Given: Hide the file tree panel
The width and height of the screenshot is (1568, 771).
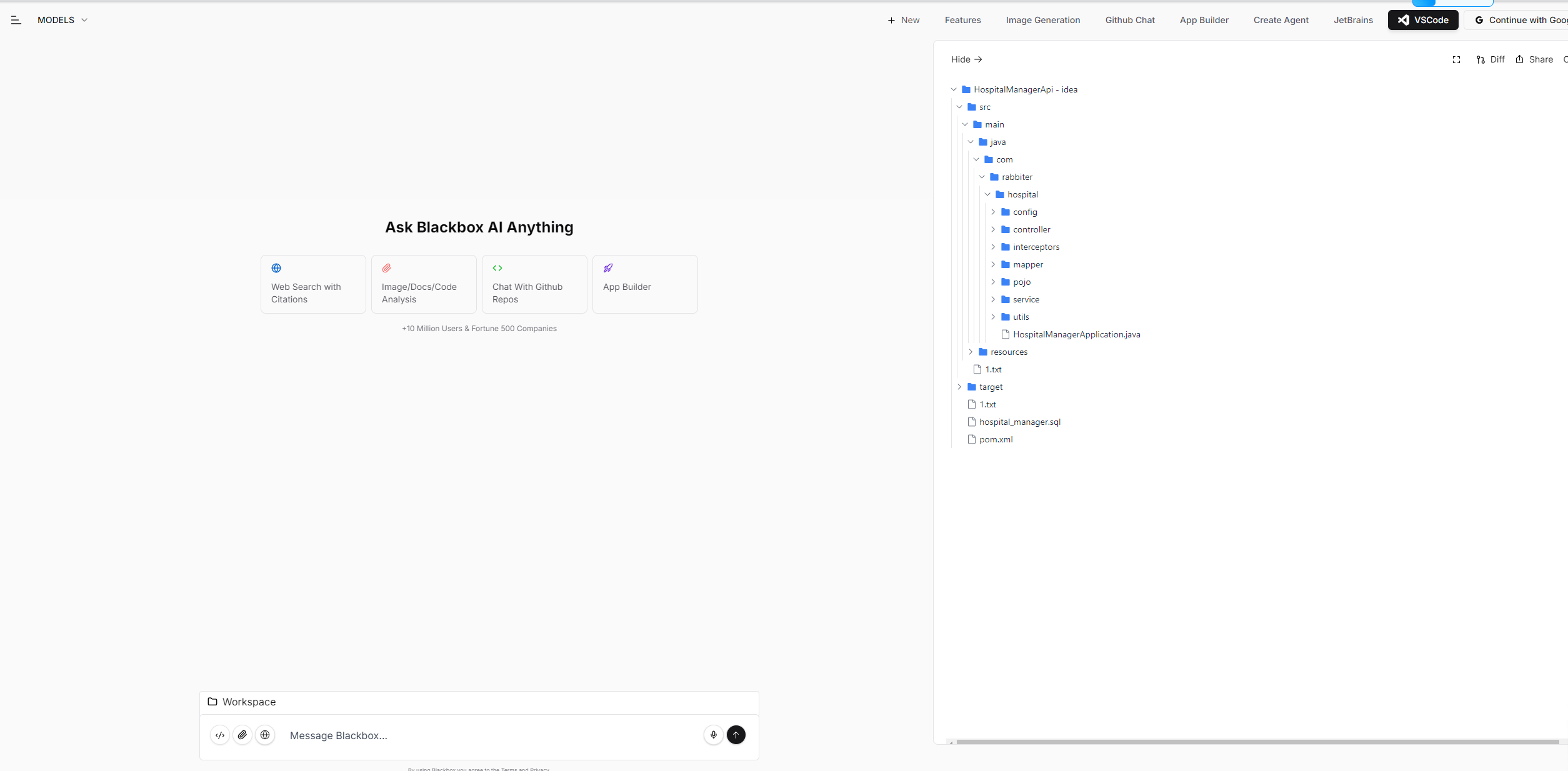Looking at the screenshot, I should [966, 59].
